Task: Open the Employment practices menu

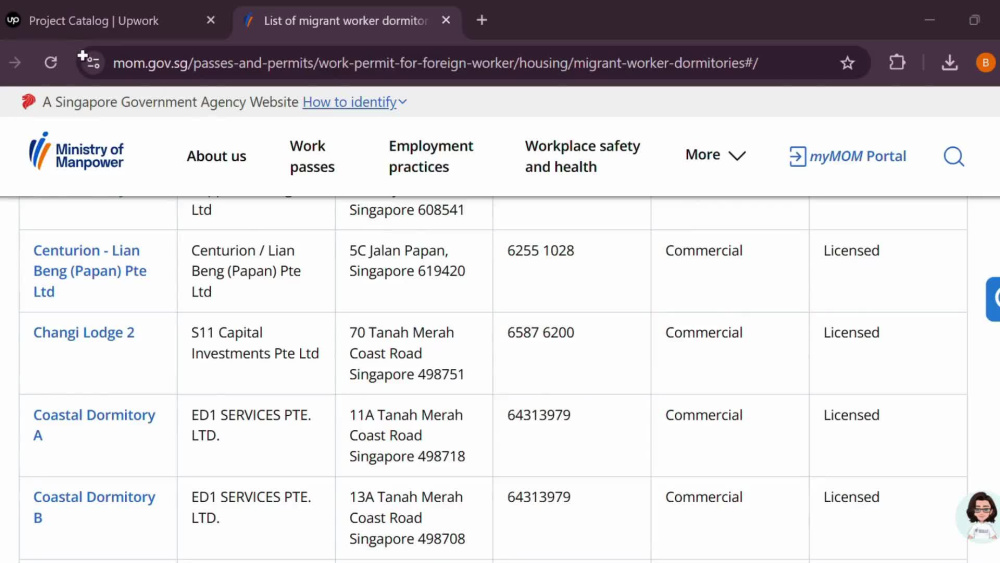Action: point(430,156)
